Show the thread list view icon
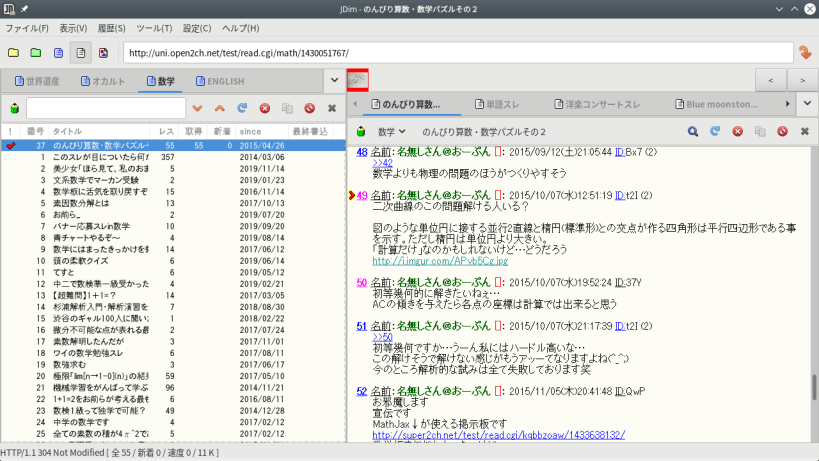Image resolution: width=819 pixels, height=461 pixels. click(x=58, y=53)
